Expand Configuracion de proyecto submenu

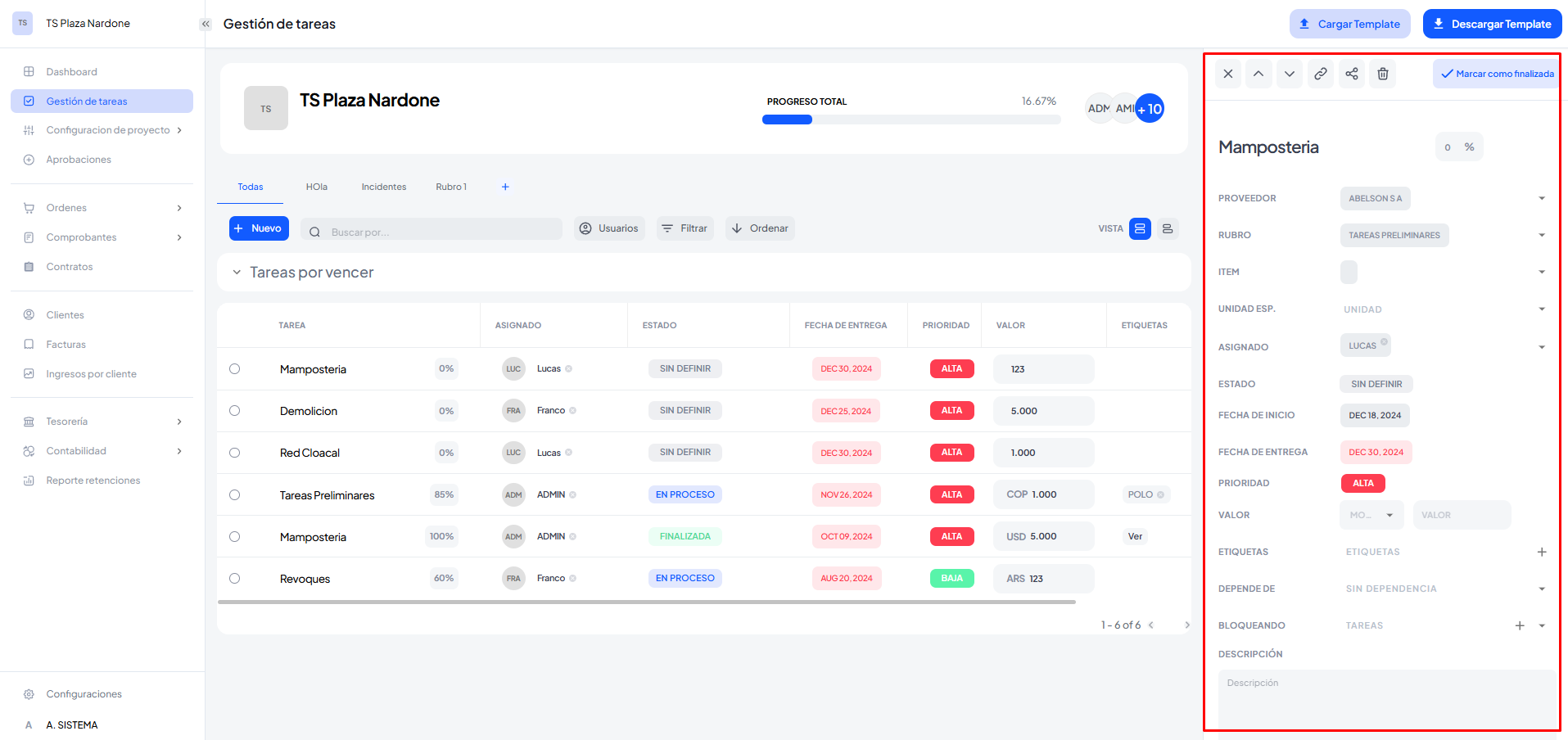[x=179, y=130]
